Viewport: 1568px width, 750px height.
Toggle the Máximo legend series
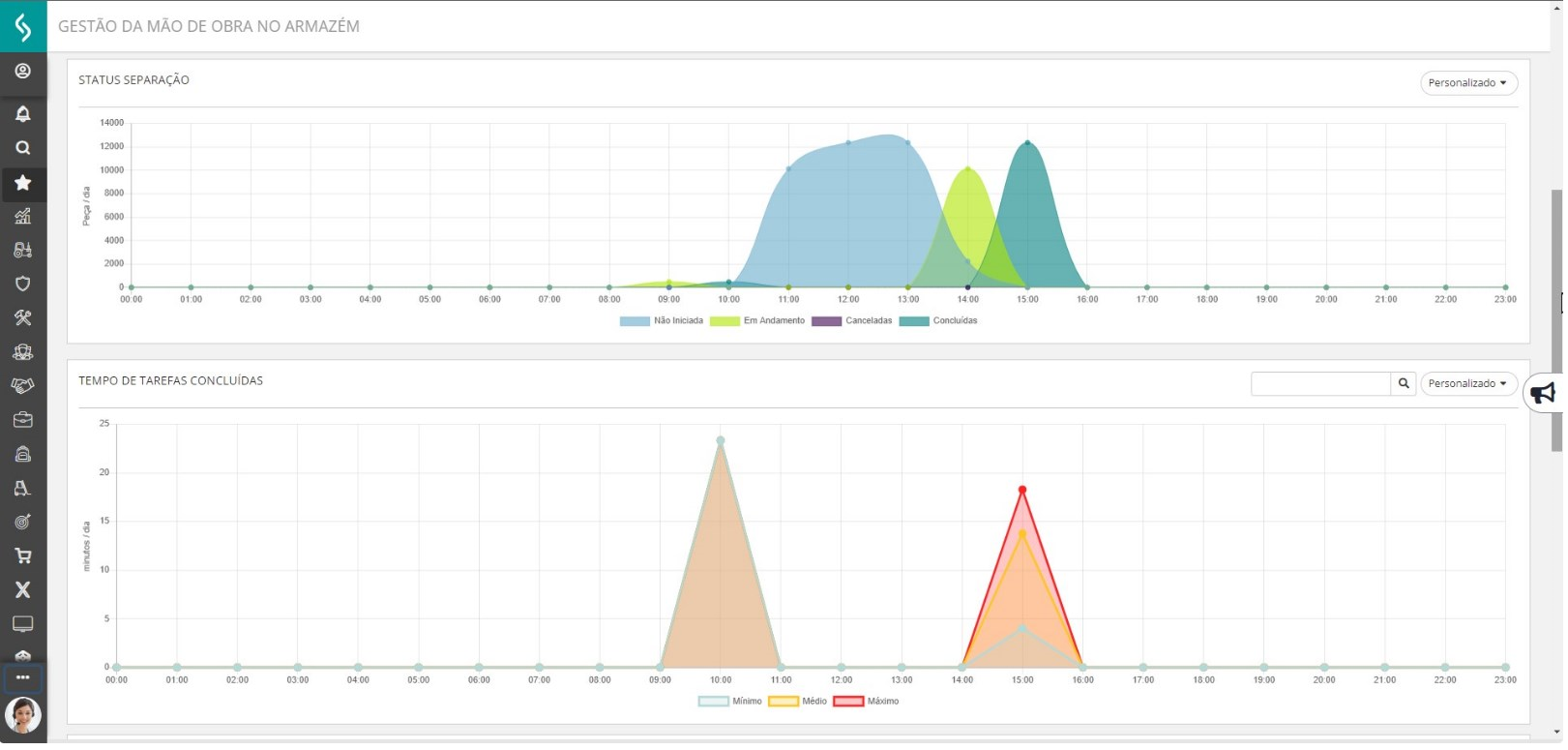(867, 702)
